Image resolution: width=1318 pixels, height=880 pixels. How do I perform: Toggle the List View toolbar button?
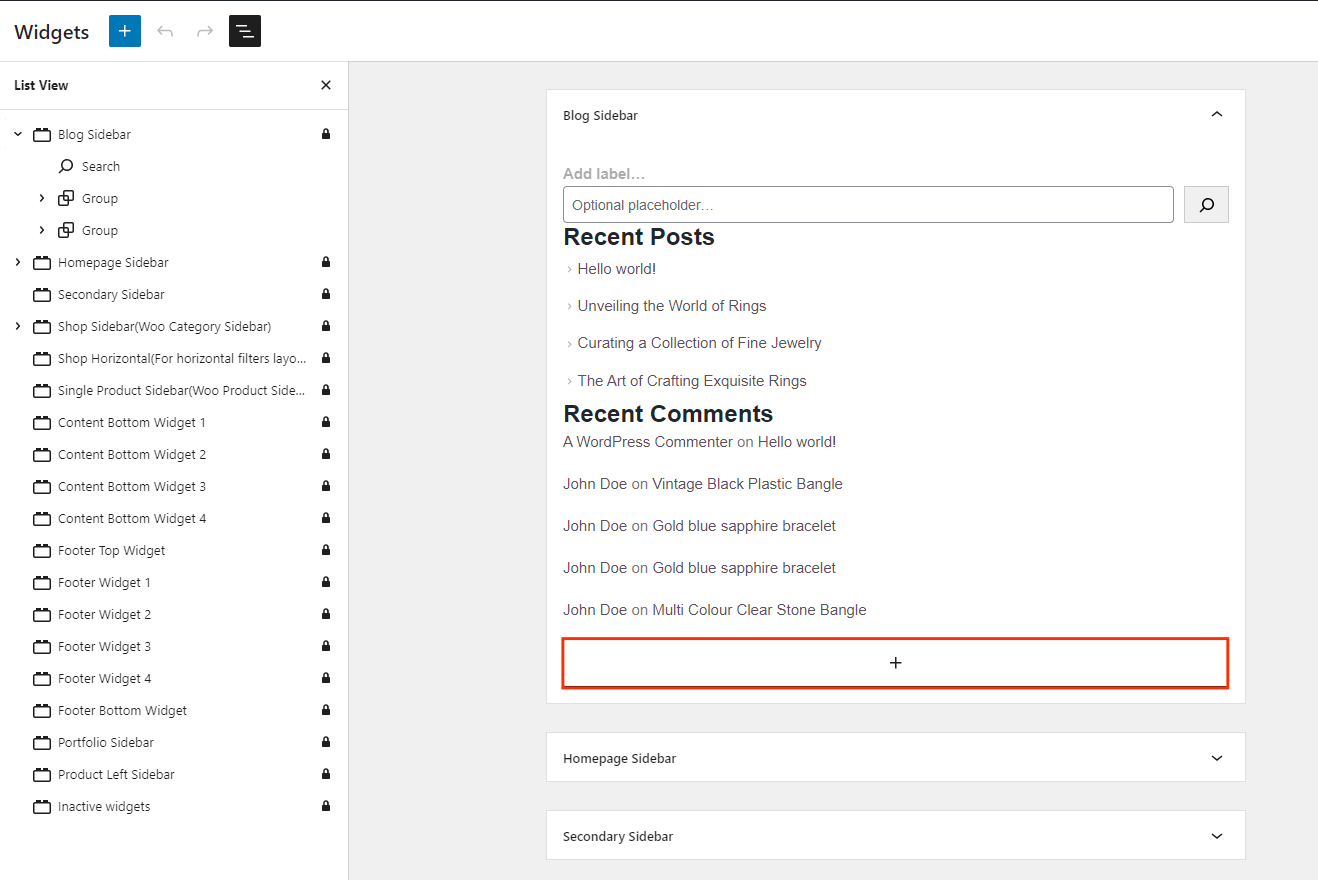(x=245, y=31)
